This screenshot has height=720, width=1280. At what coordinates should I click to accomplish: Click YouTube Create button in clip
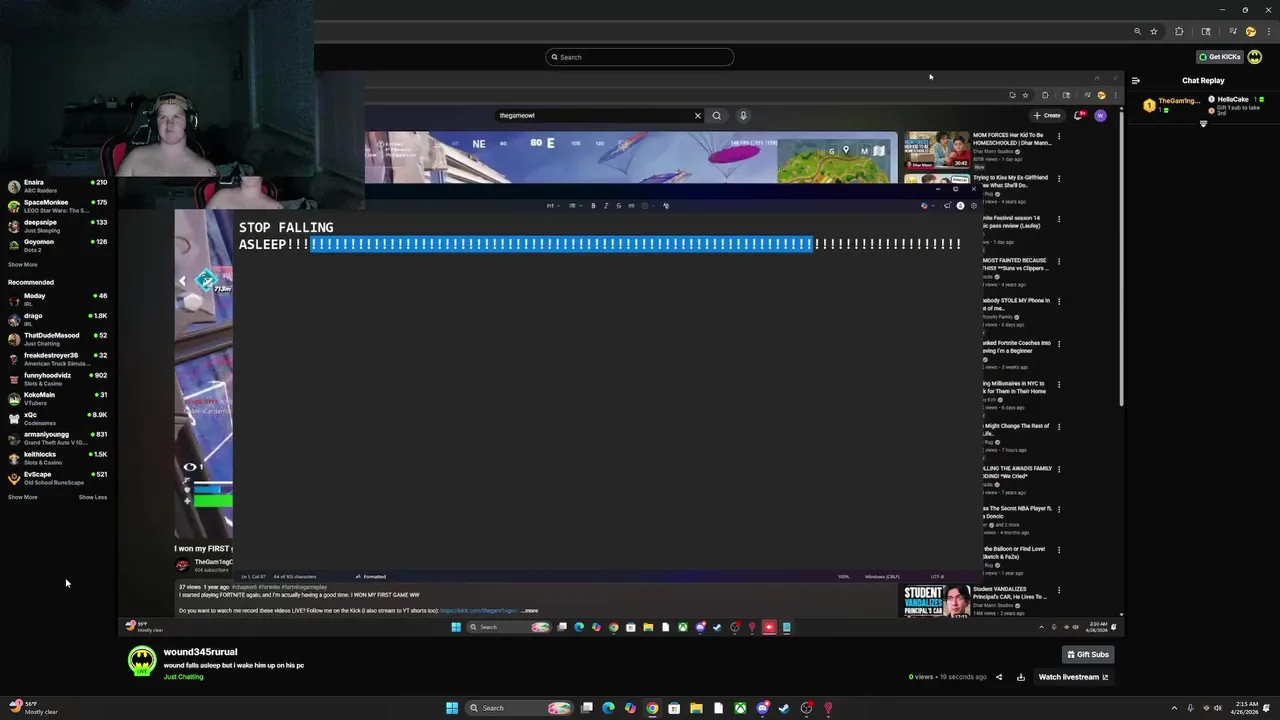pyautogui.click(x=1048, y=116)
